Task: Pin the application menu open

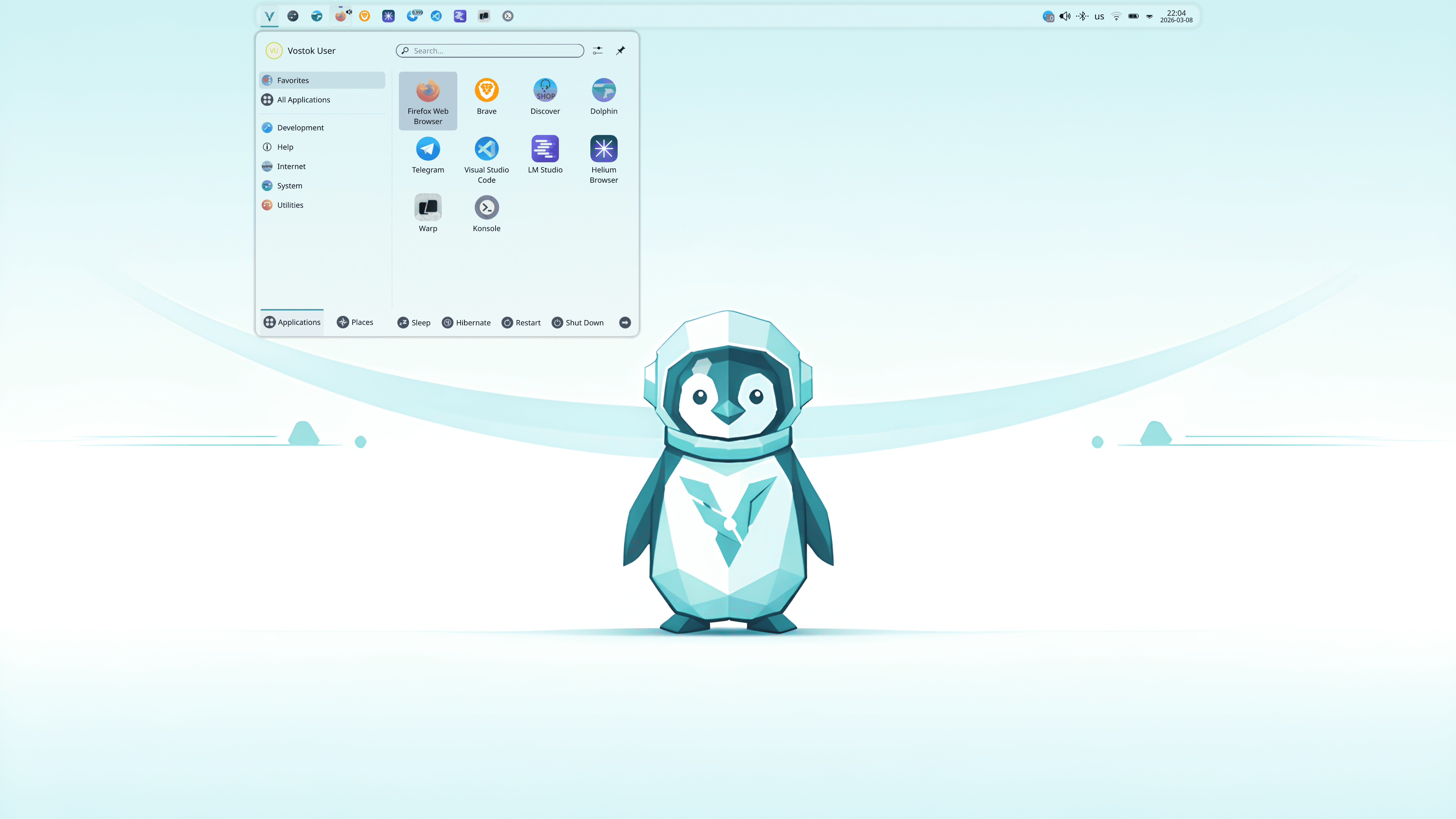Action: 620,50
